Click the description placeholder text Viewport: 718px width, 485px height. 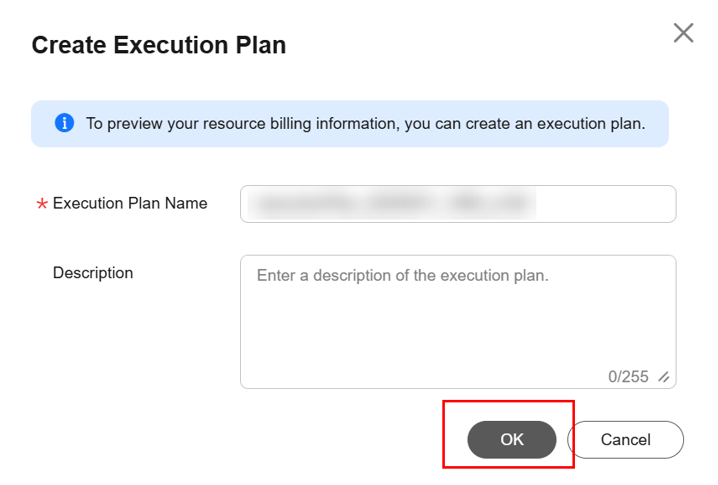(403, 275)
